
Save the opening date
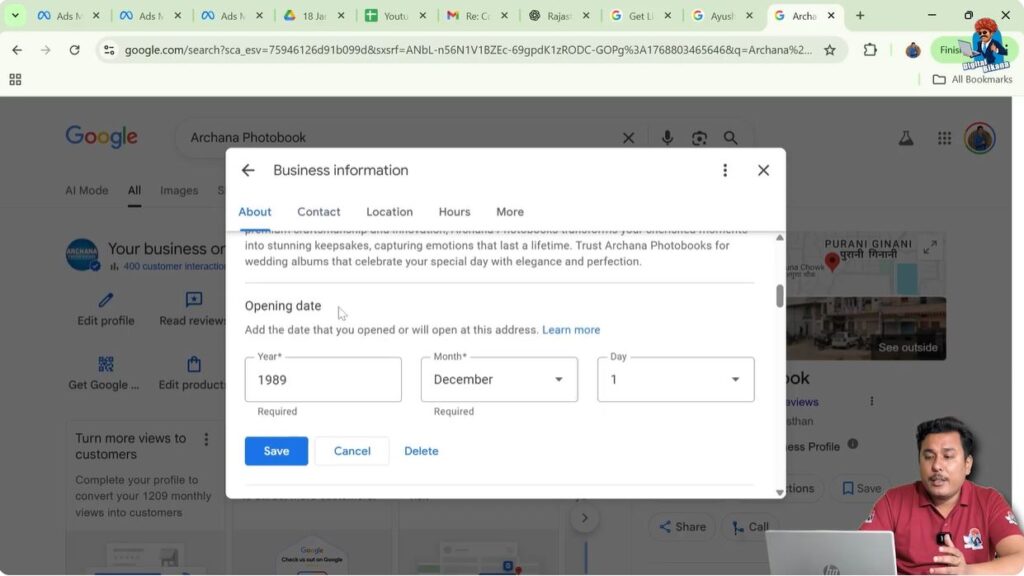pyautogui.click(x=276, y=451)
